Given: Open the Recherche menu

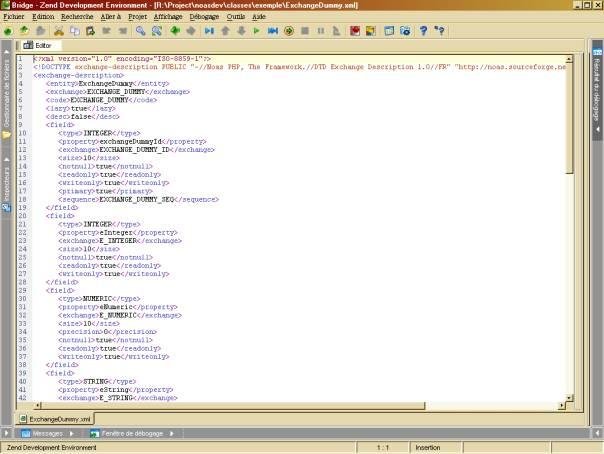Looking at the screenshot, I should [x=77, y=17].
